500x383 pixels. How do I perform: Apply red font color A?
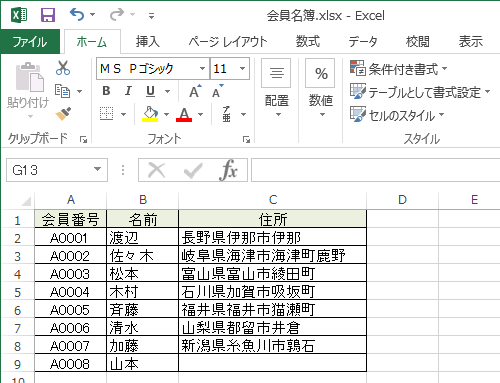click(184, 114)
